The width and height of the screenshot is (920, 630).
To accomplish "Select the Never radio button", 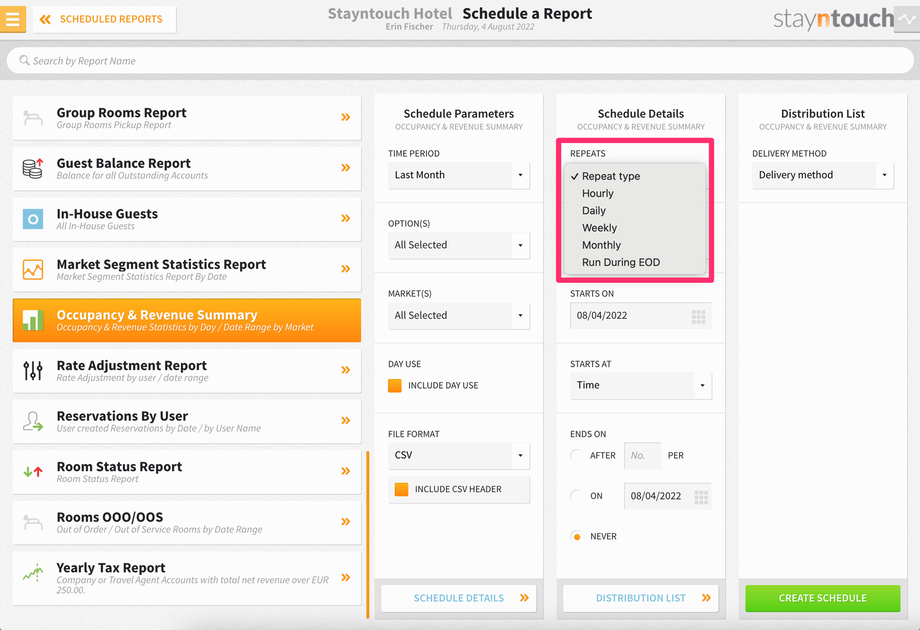I will click(577, 536).
